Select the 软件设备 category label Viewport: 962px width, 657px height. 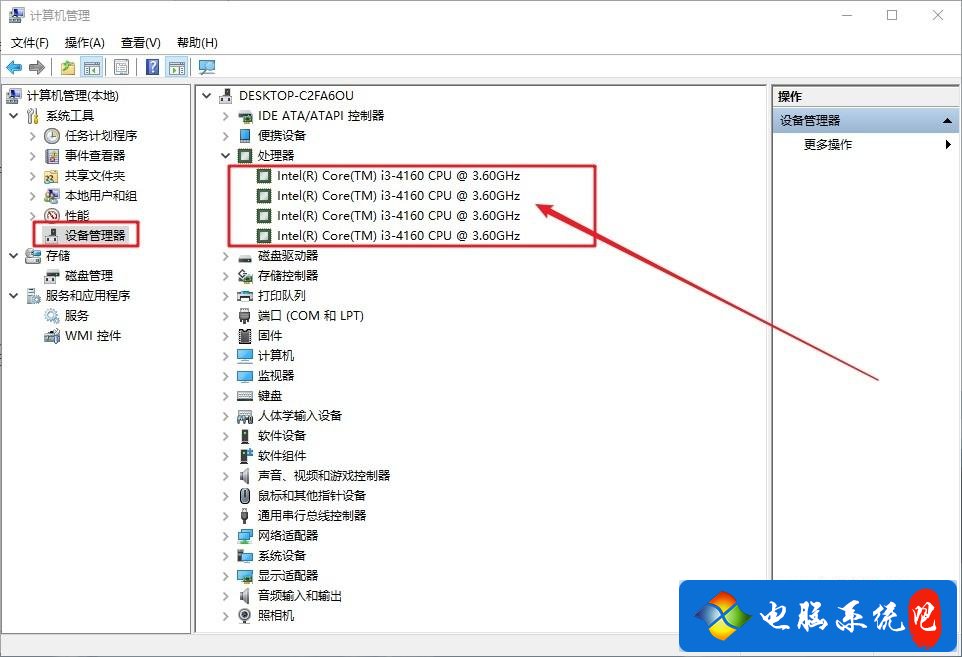click(x=282, y=436)
